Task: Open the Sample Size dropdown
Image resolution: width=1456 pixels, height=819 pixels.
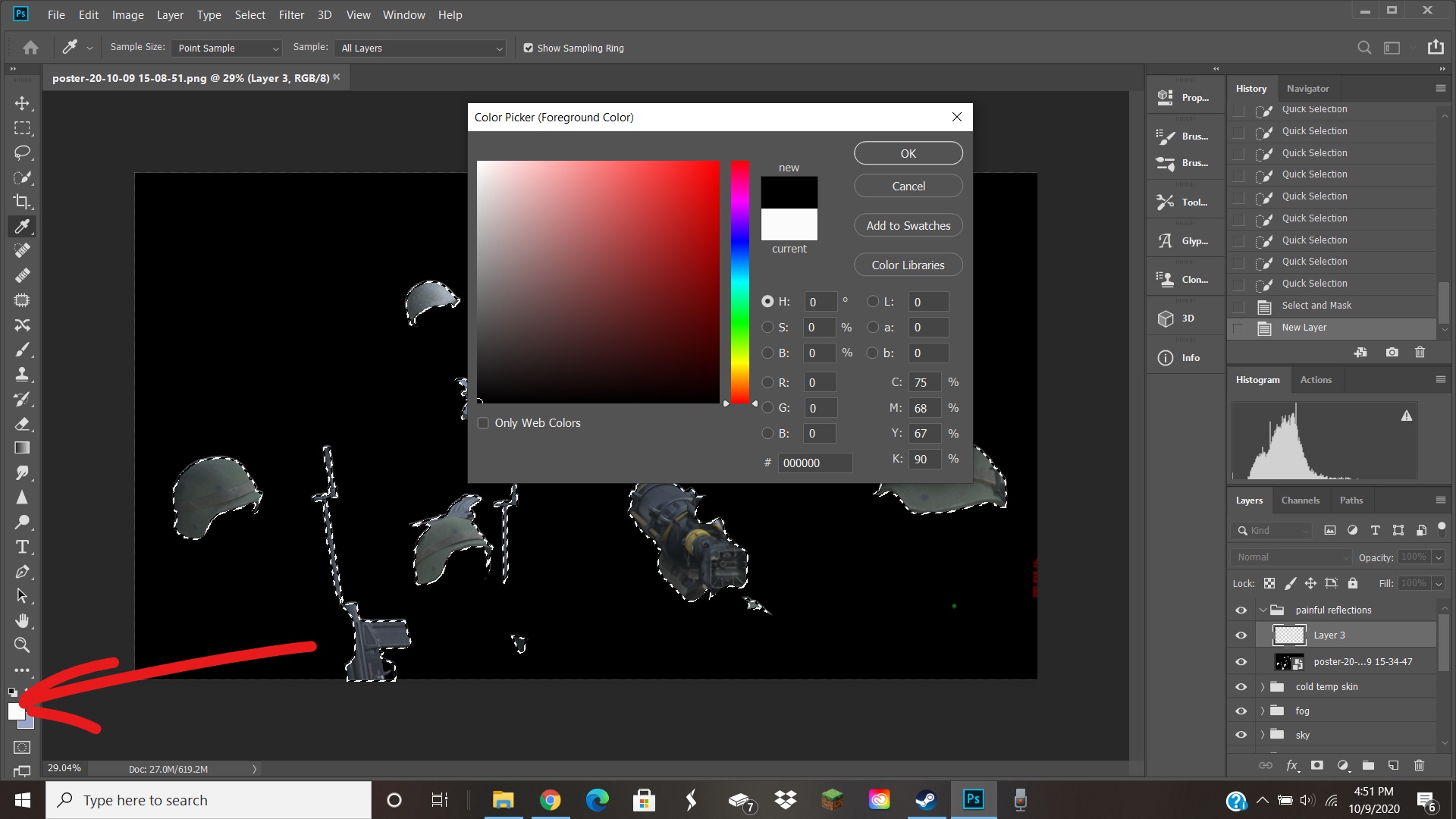Action: [226, 48]
